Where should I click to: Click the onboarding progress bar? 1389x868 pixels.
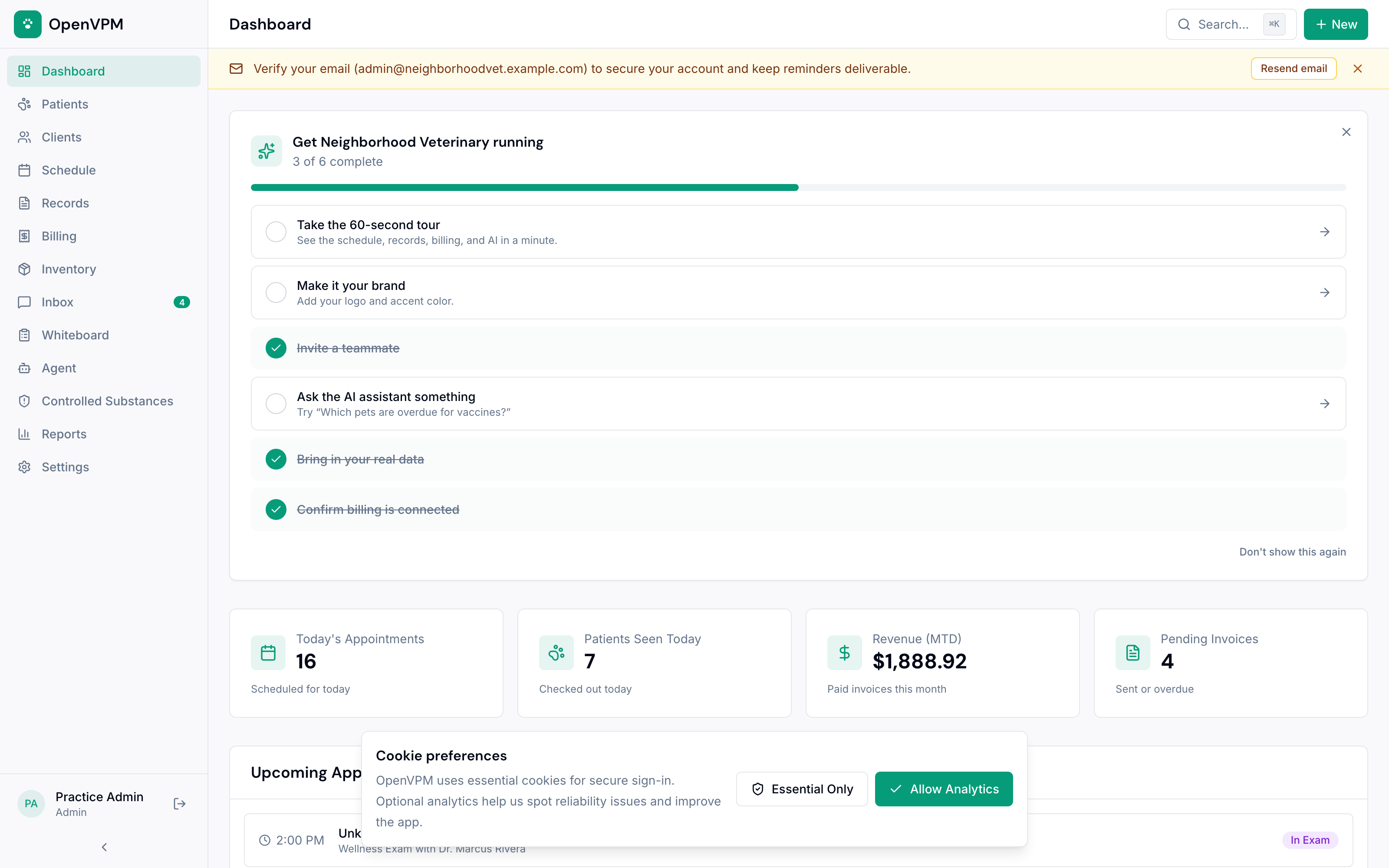pyautogui.click(x=798, y=188)
